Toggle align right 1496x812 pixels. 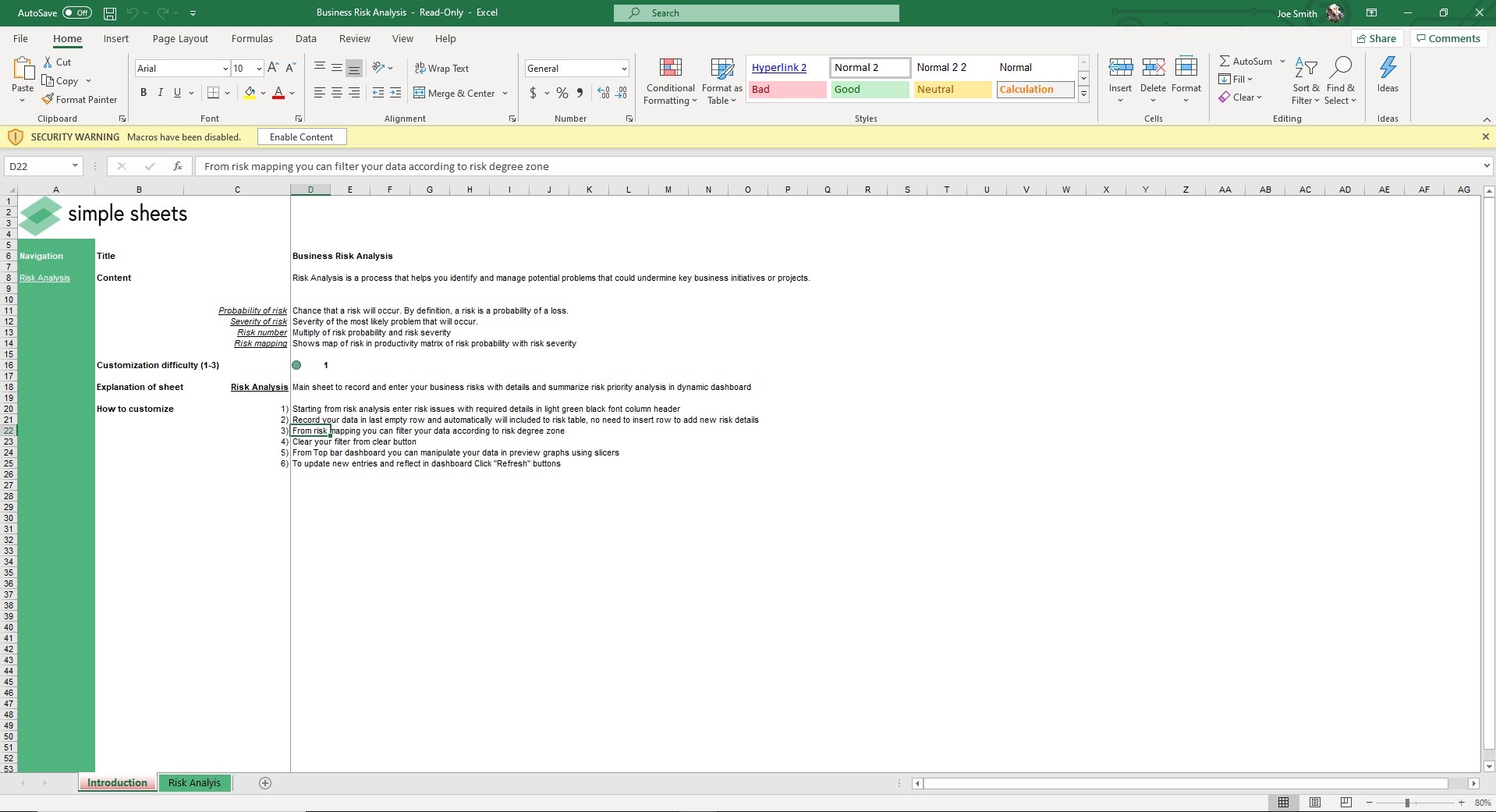click(354, 93)
